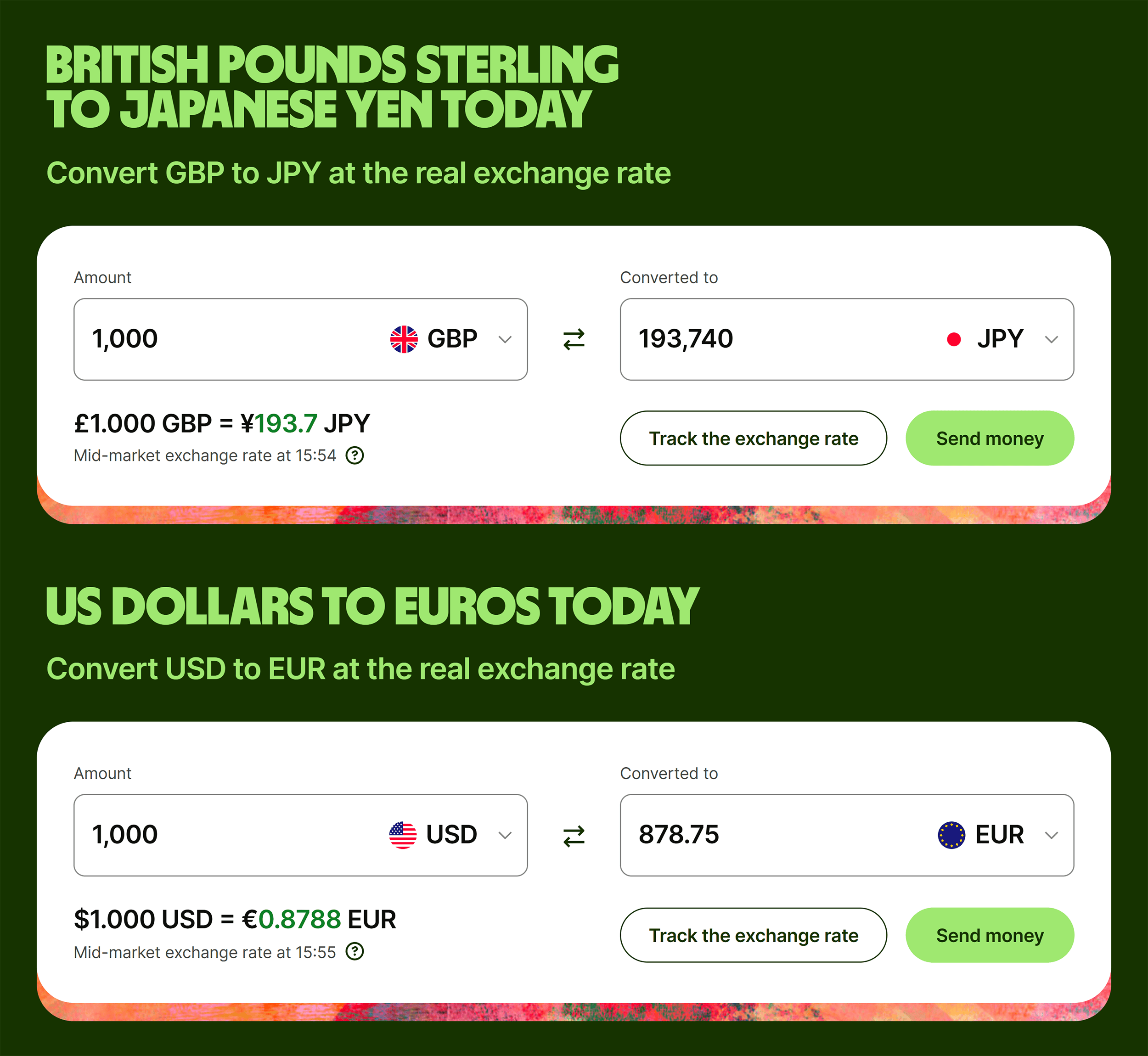Click the swap currencies icon between GBP and JPY
The image size is (1148, 1056).
click(x=574, y=339)
